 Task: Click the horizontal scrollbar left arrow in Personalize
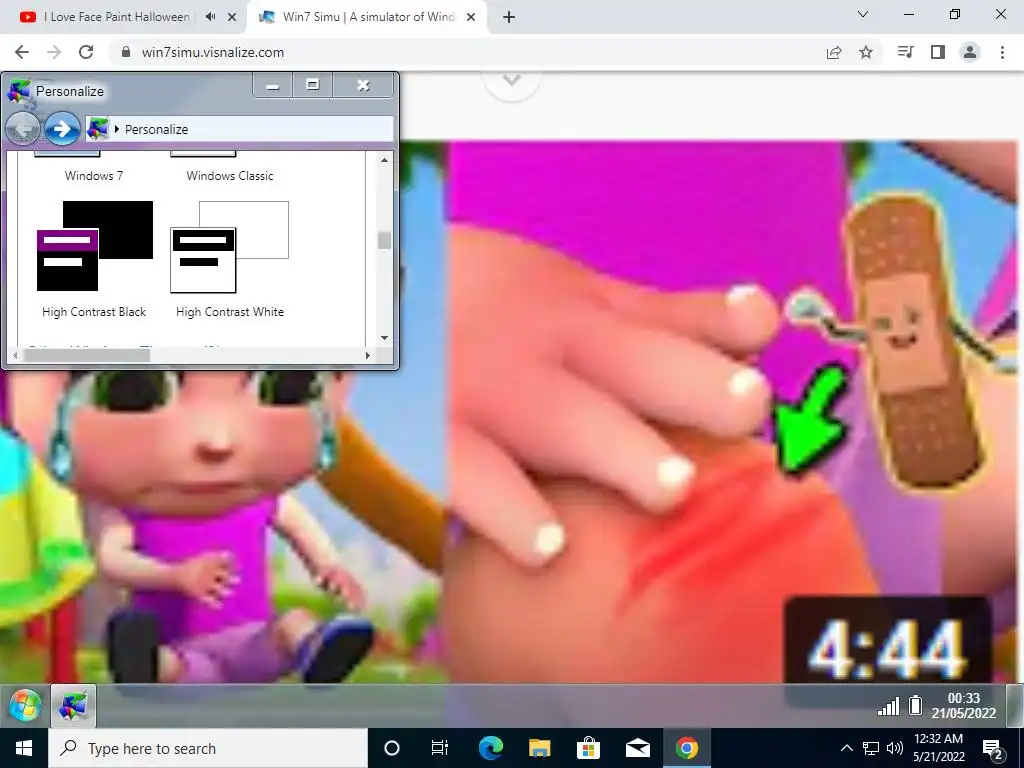[16, 355]
